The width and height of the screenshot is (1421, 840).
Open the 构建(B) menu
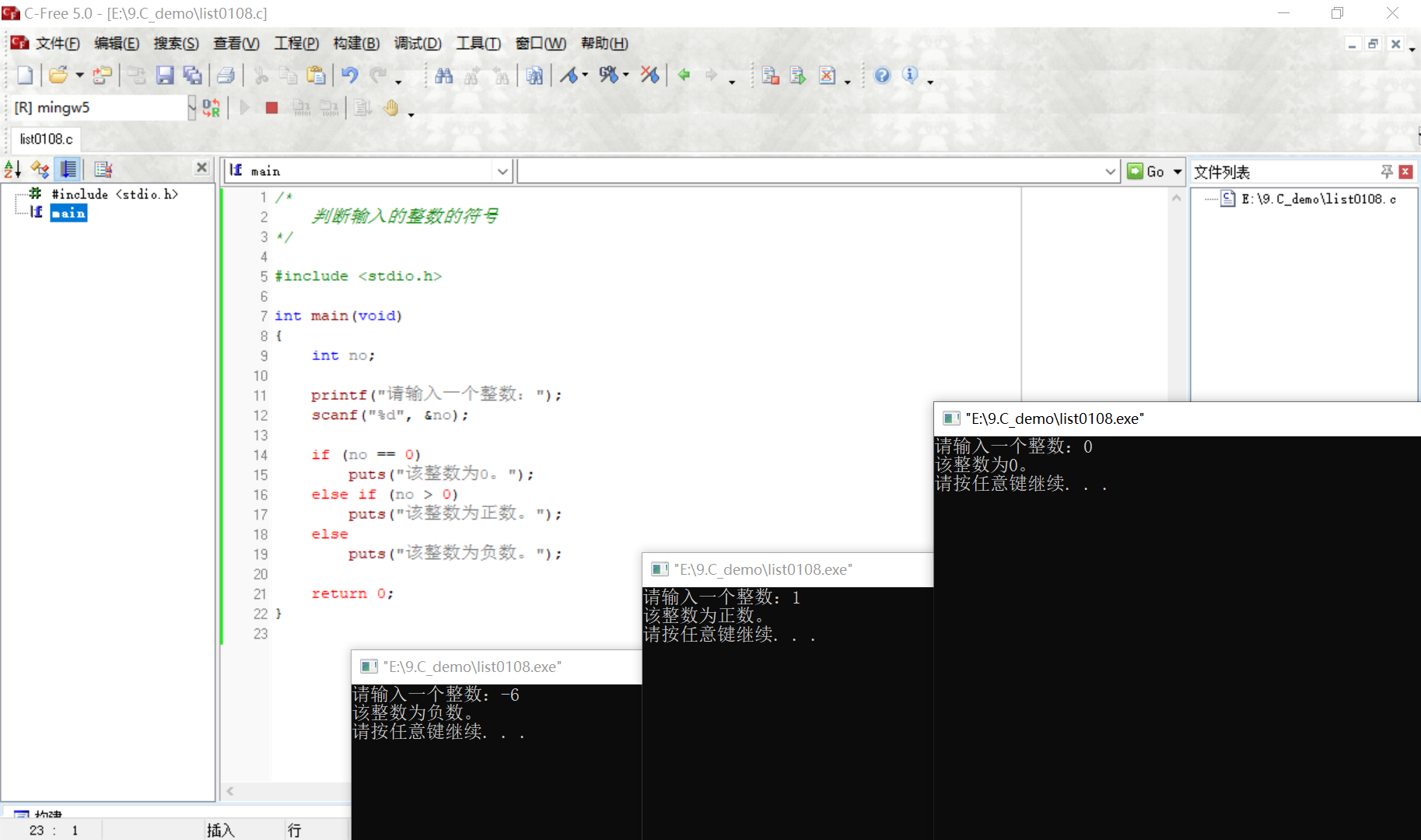click(356, 44)
